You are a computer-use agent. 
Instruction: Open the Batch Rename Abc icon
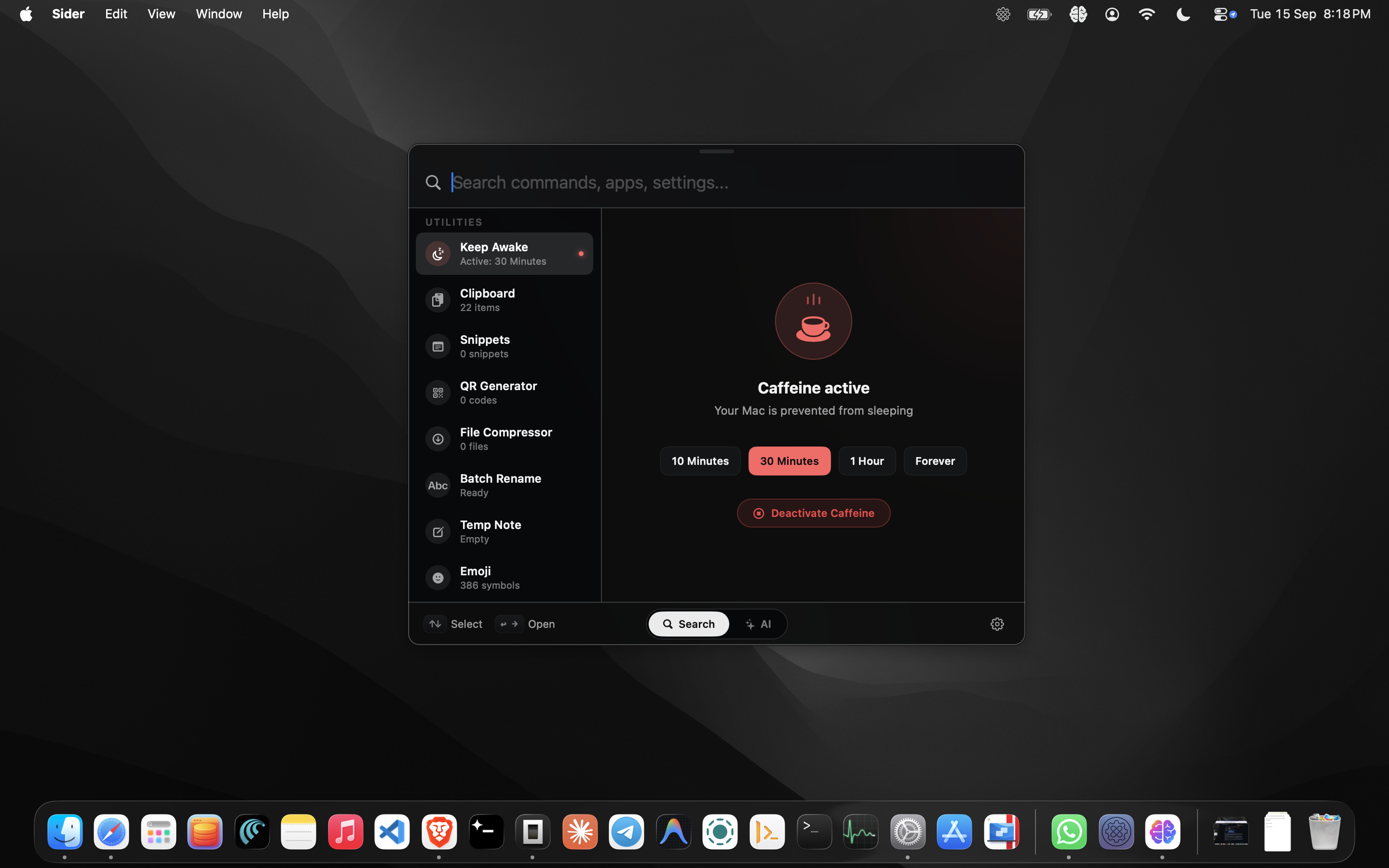tap(438, 485)
